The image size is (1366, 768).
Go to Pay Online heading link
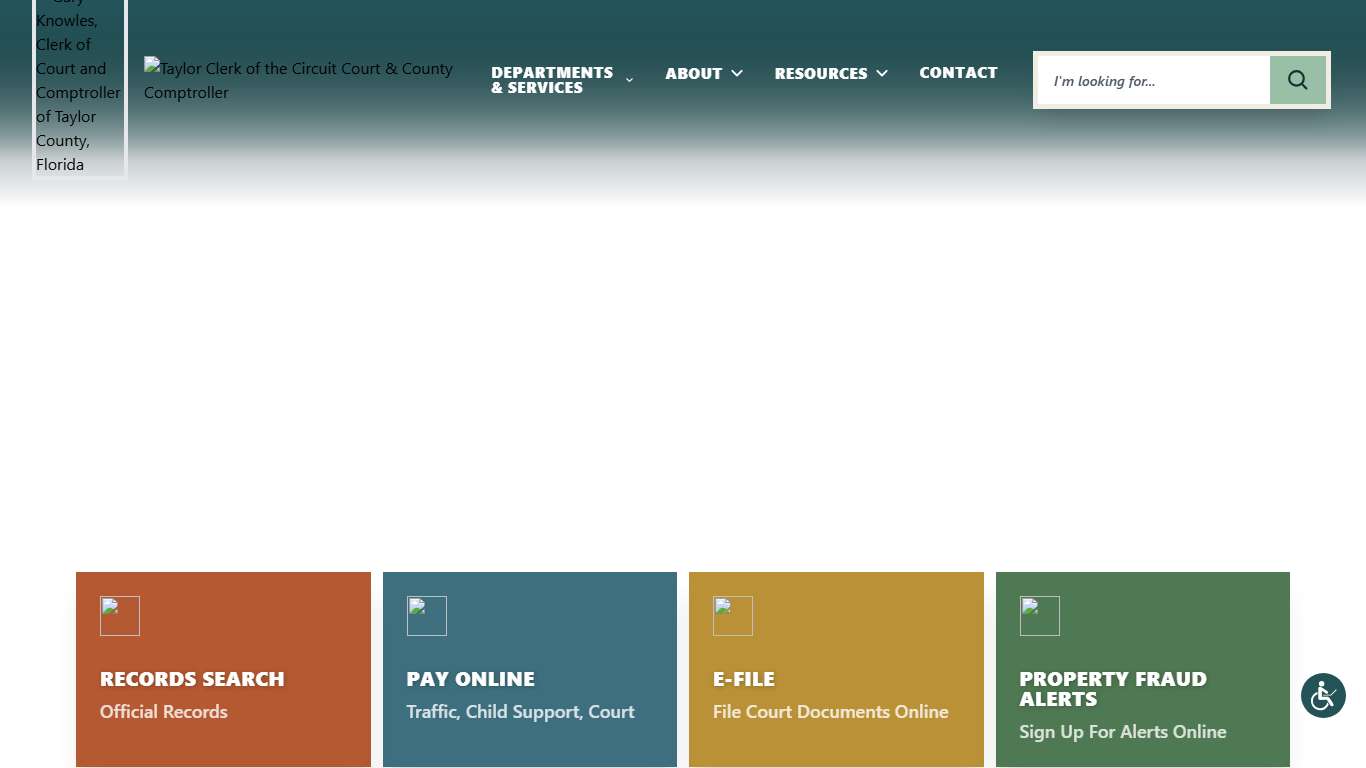470,679
